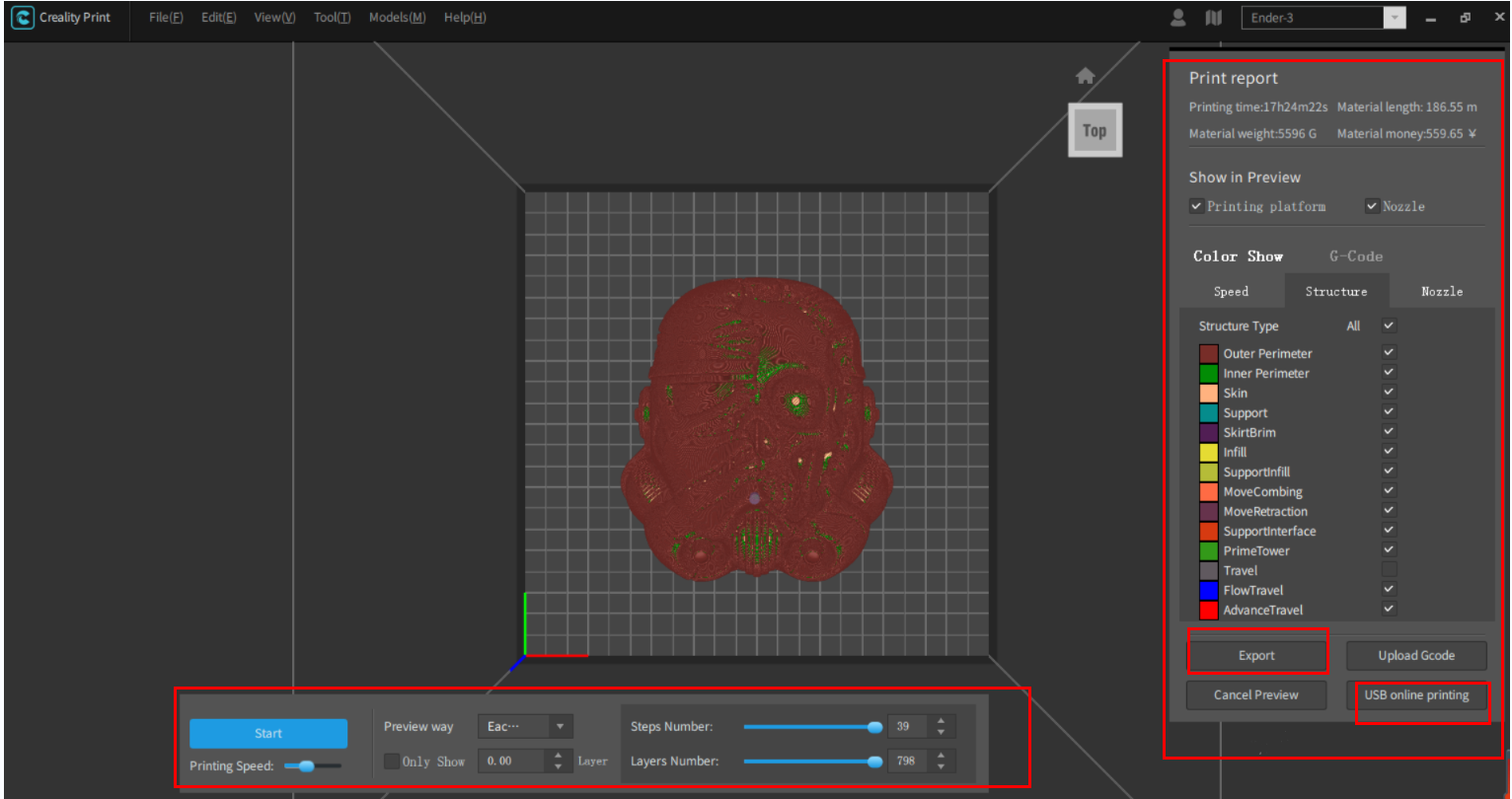This screenshot has width=1512, height=799.
Task: Decrease Layers Number with down arrow
Action: tap(941, 766)
